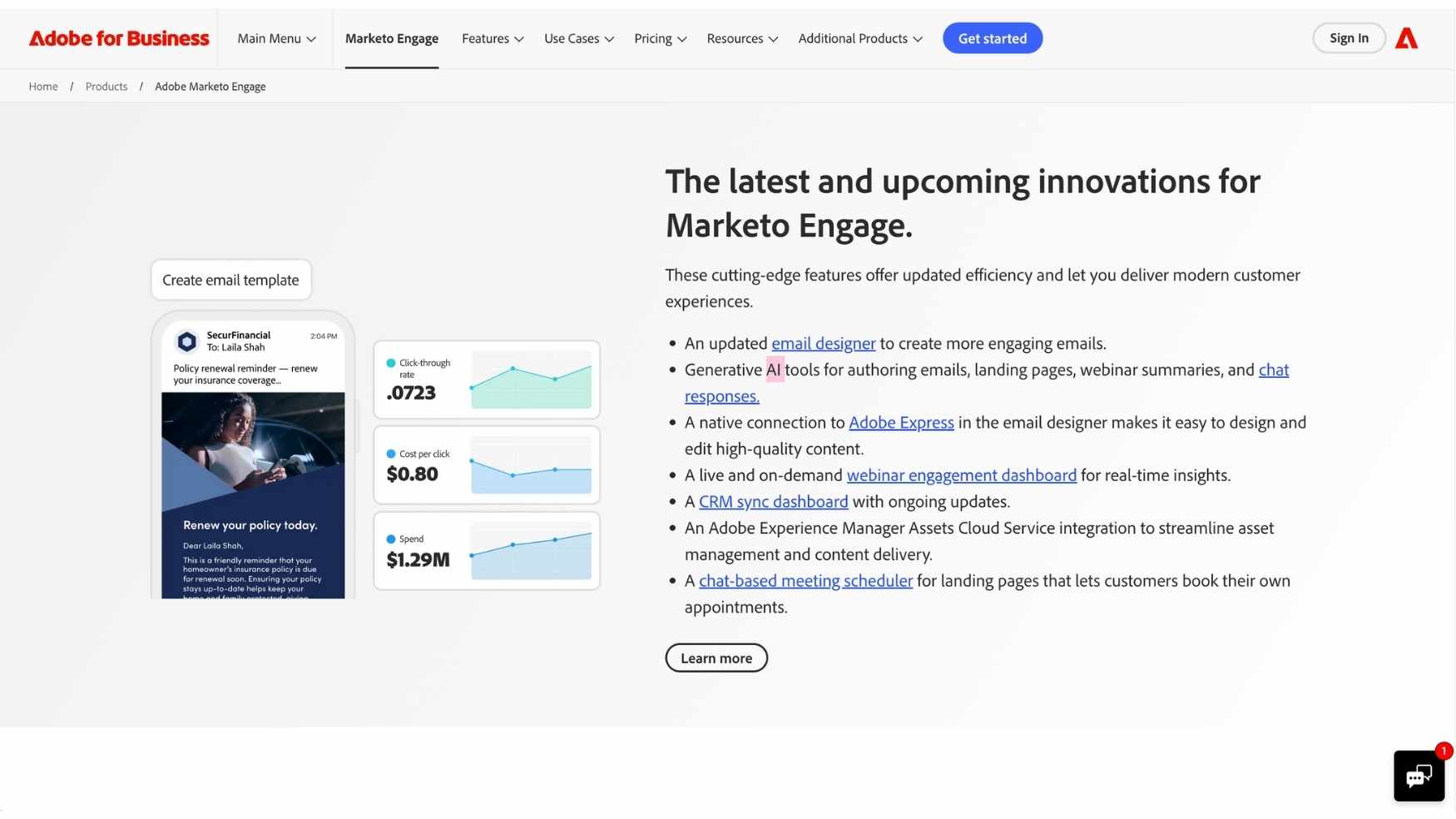Expand the Features dropdown

pyautogui.click(x=493, y=38)
